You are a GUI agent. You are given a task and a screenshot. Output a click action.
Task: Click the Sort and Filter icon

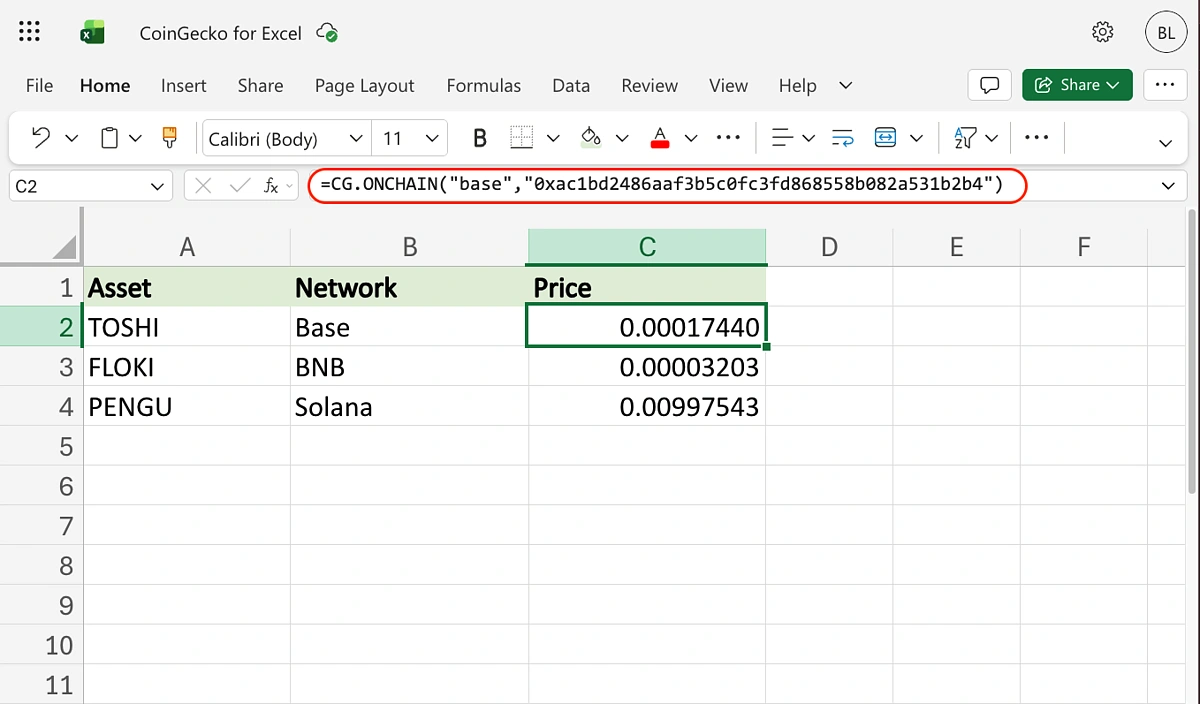pos(965,138)
